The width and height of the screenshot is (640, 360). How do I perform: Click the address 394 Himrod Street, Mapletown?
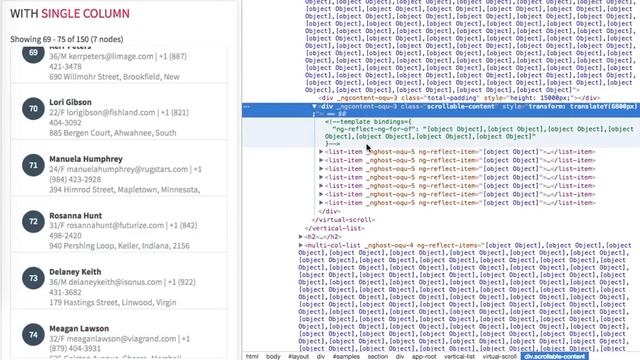[x=124, y=189]
